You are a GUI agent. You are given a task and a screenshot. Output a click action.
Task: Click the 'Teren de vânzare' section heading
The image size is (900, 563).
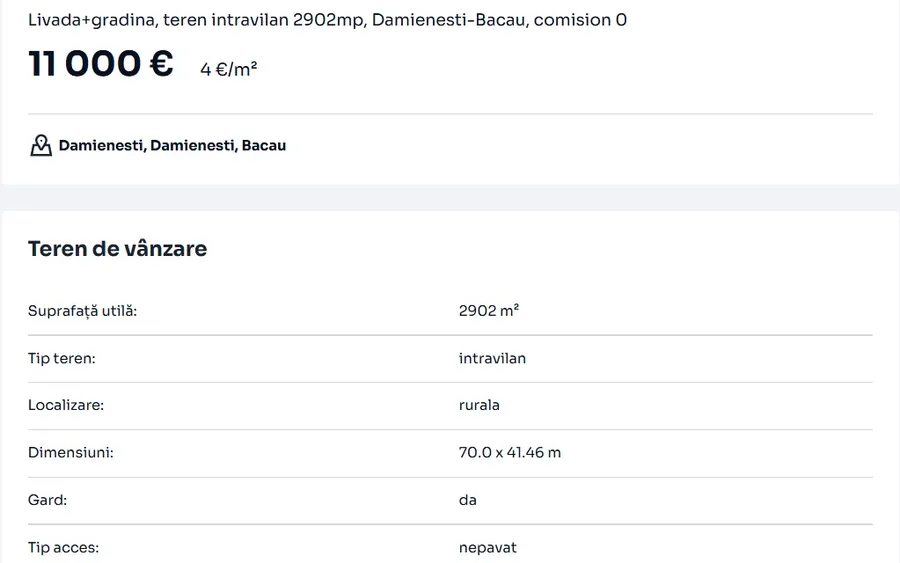(x=117, y=249)
